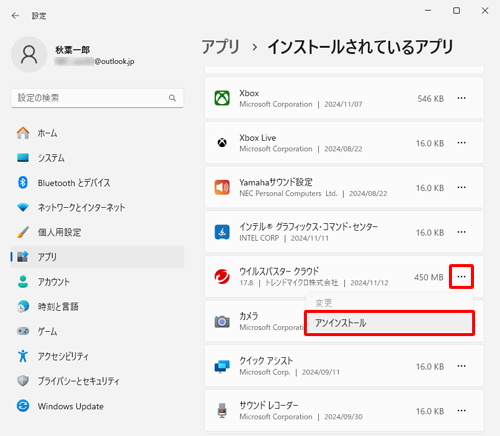The width and height of the screenshot is (500, 436).
Task: Click the NEC Personal Computers Ltd. publisher text
Action: [288, 193]
